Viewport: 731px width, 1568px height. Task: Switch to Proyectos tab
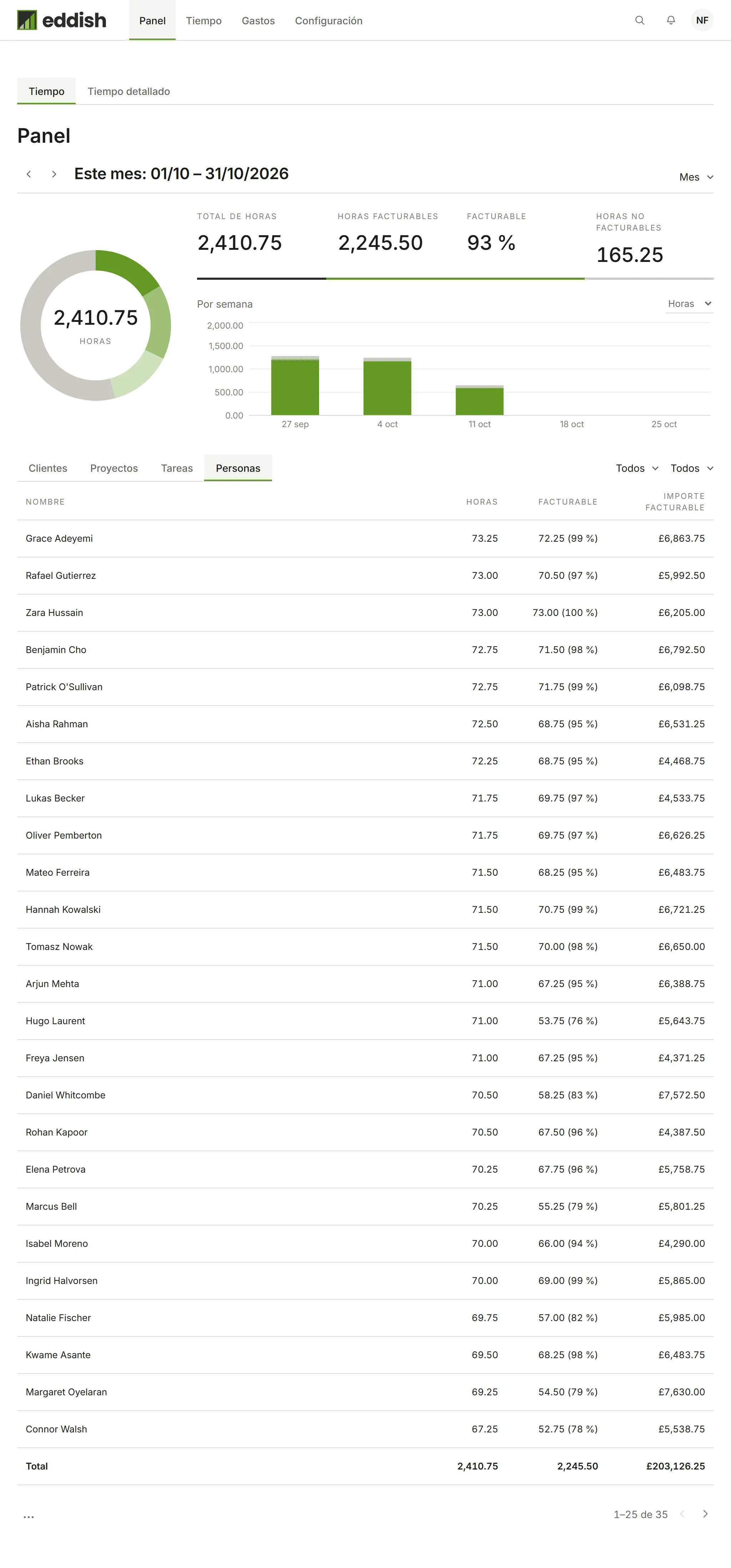click(x=114, y=468)
